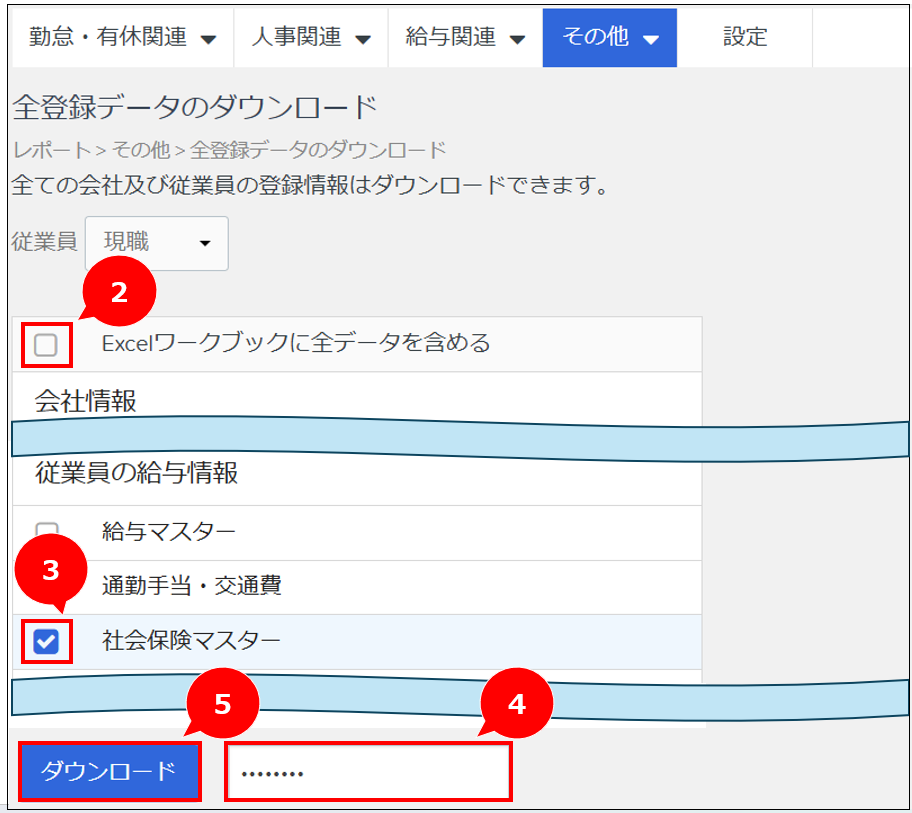Open the 従業員 現職 dropdown
Image resolution: width=912 pixels, height=813 pixels.
pyautogui.click(x=157, y=243)
